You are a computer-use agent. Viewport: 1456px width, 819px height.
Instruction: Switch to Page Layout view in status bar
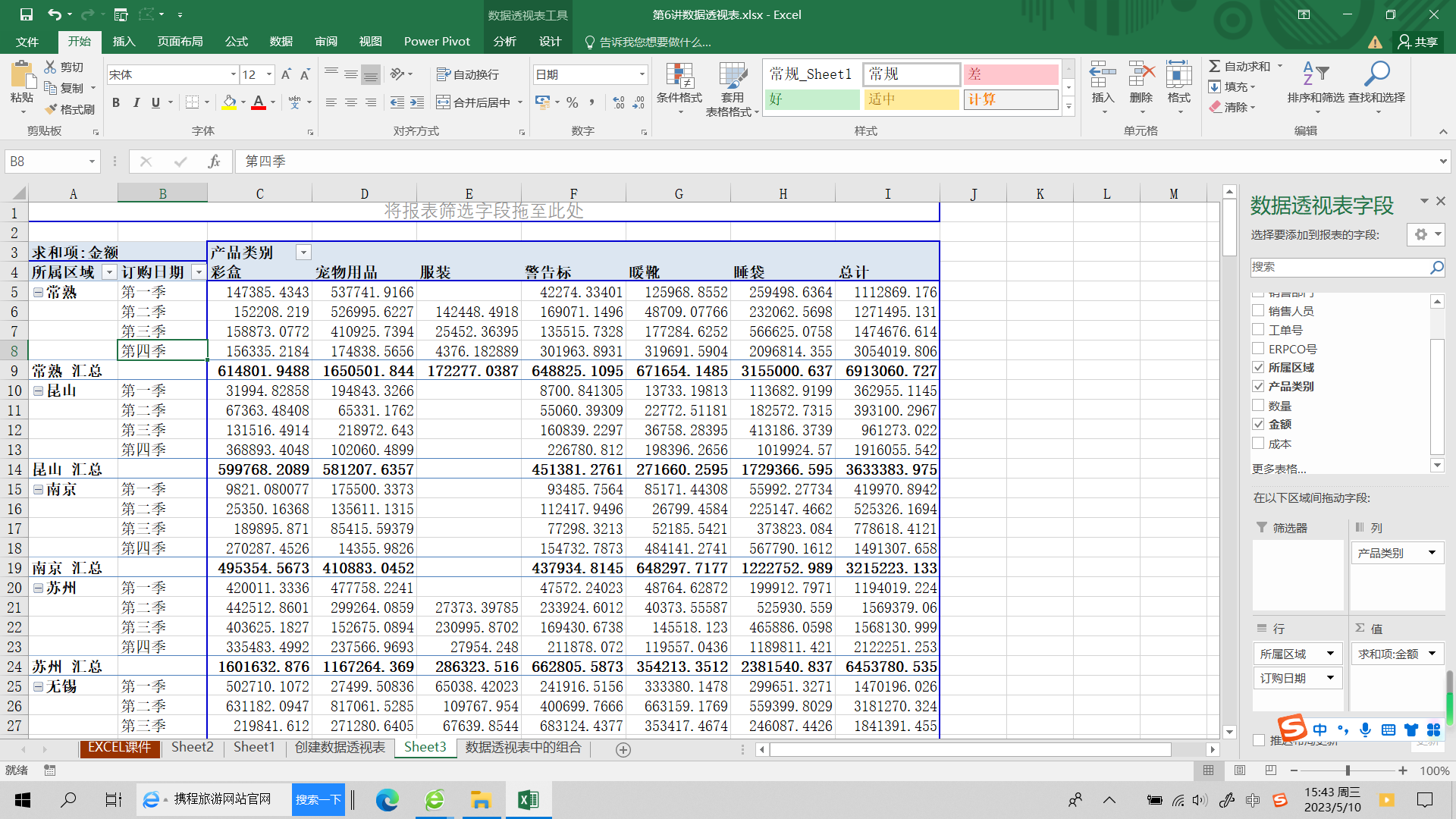1240,770
